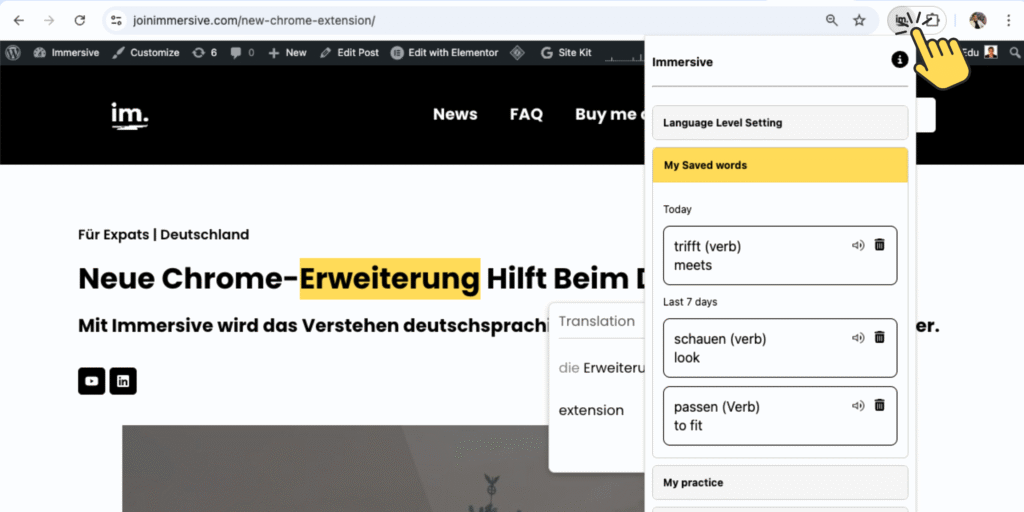Play pronunciation of schauen
Image resolution: width=1024 pixels, height=512 pixels.
[857, 338]
